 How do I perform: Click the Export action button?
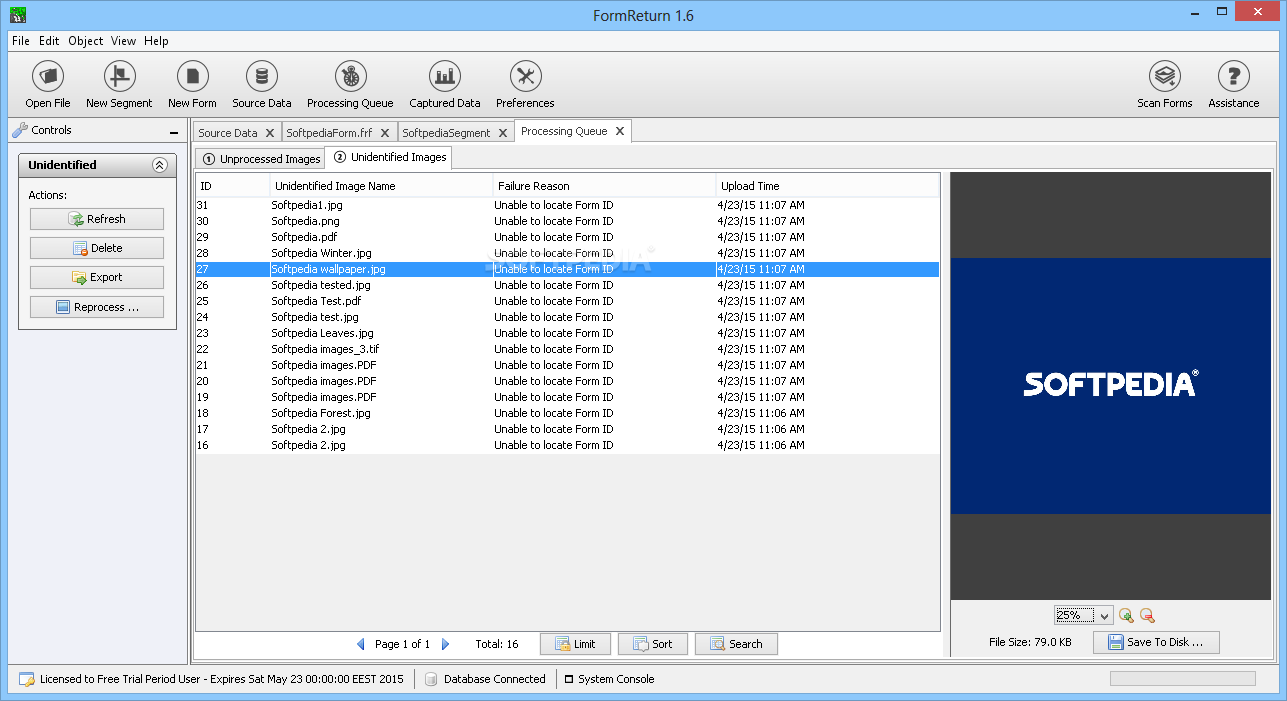click(97, 277)
